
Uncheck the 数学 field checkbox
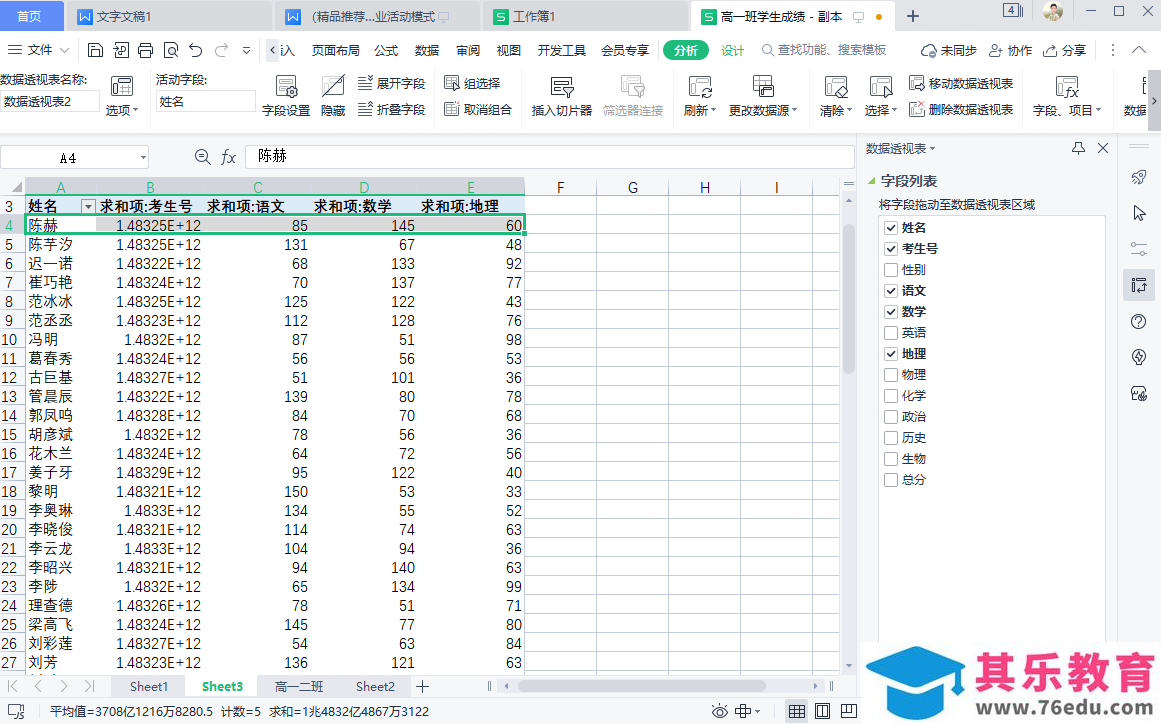891,312
